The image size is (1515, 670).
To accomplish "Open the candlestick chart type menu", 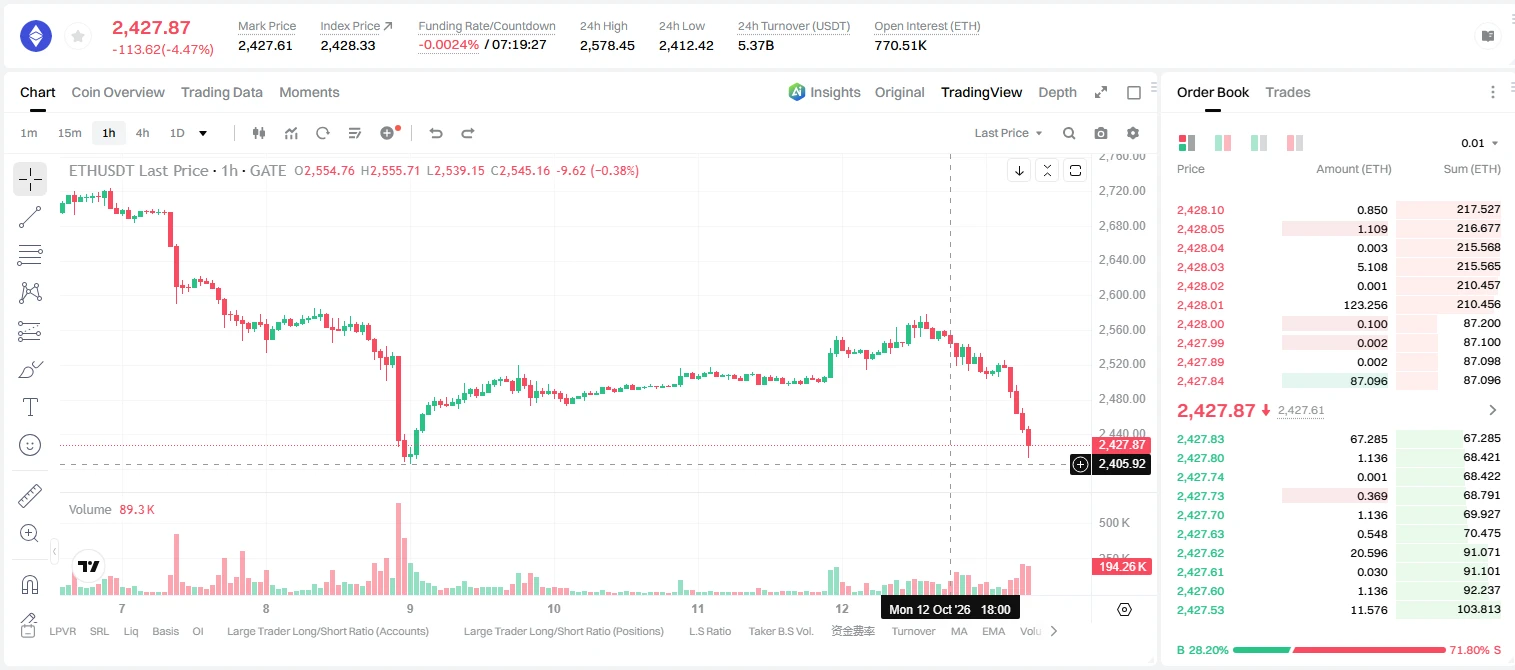I will (260, 133).
